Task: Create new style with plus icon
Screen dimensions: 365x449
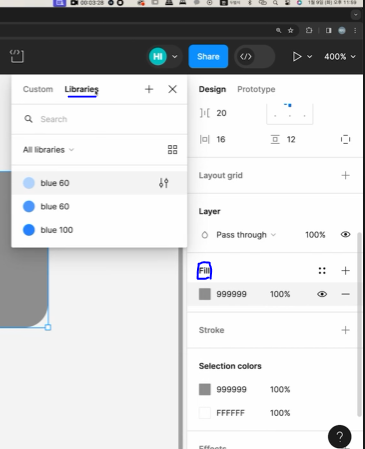Action: [149, 89]
